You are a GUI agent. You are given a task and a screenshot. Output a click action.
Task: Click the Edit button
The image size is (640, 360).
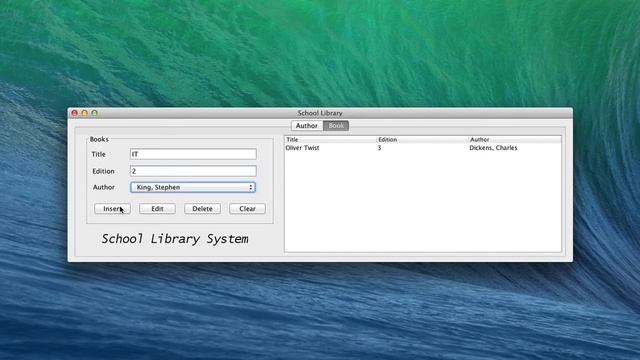pyautogui.click(x=157, y=209)
